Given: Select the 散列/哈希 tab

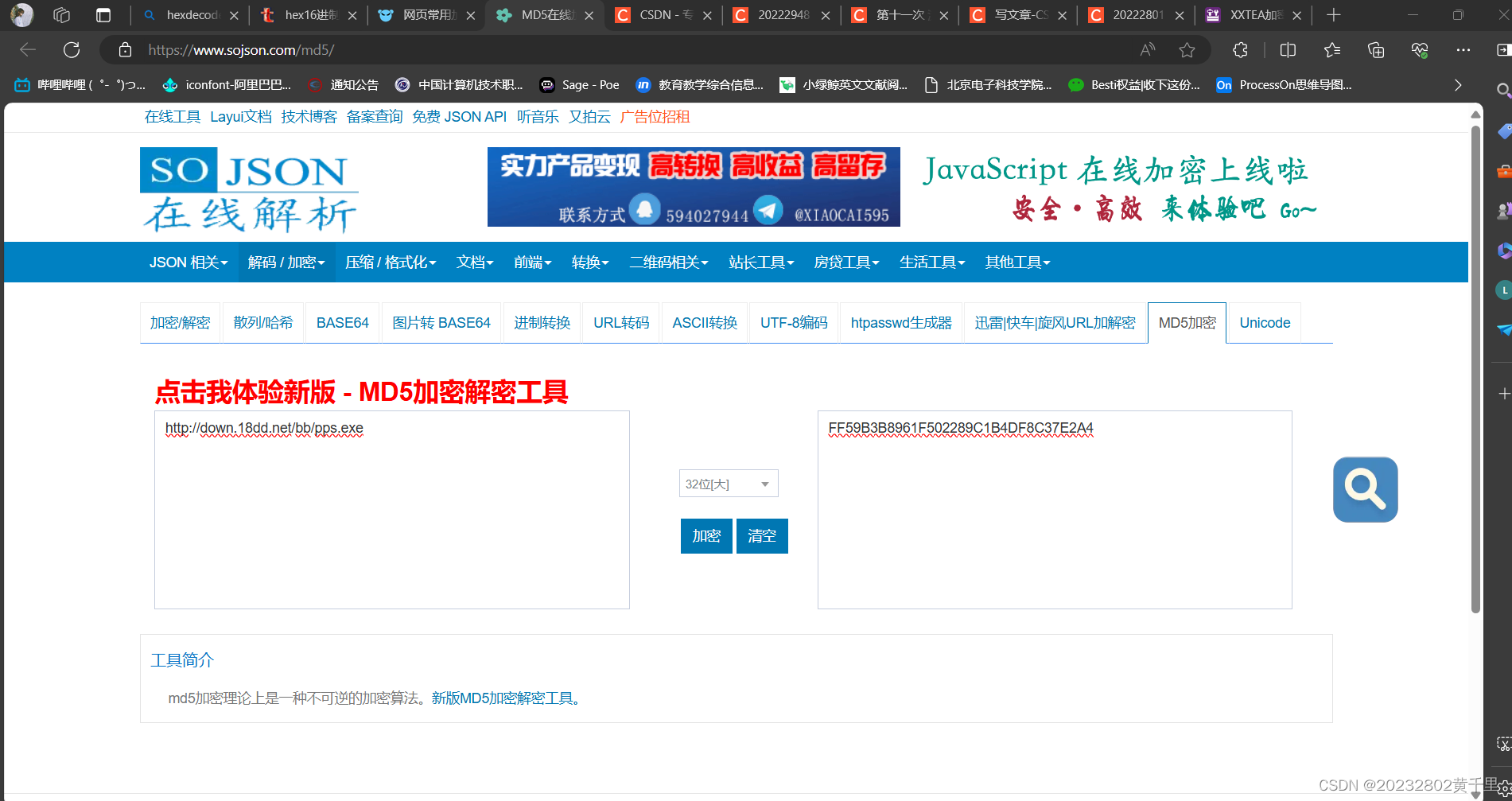Looking at the screenshot, I should coord(263,323).
